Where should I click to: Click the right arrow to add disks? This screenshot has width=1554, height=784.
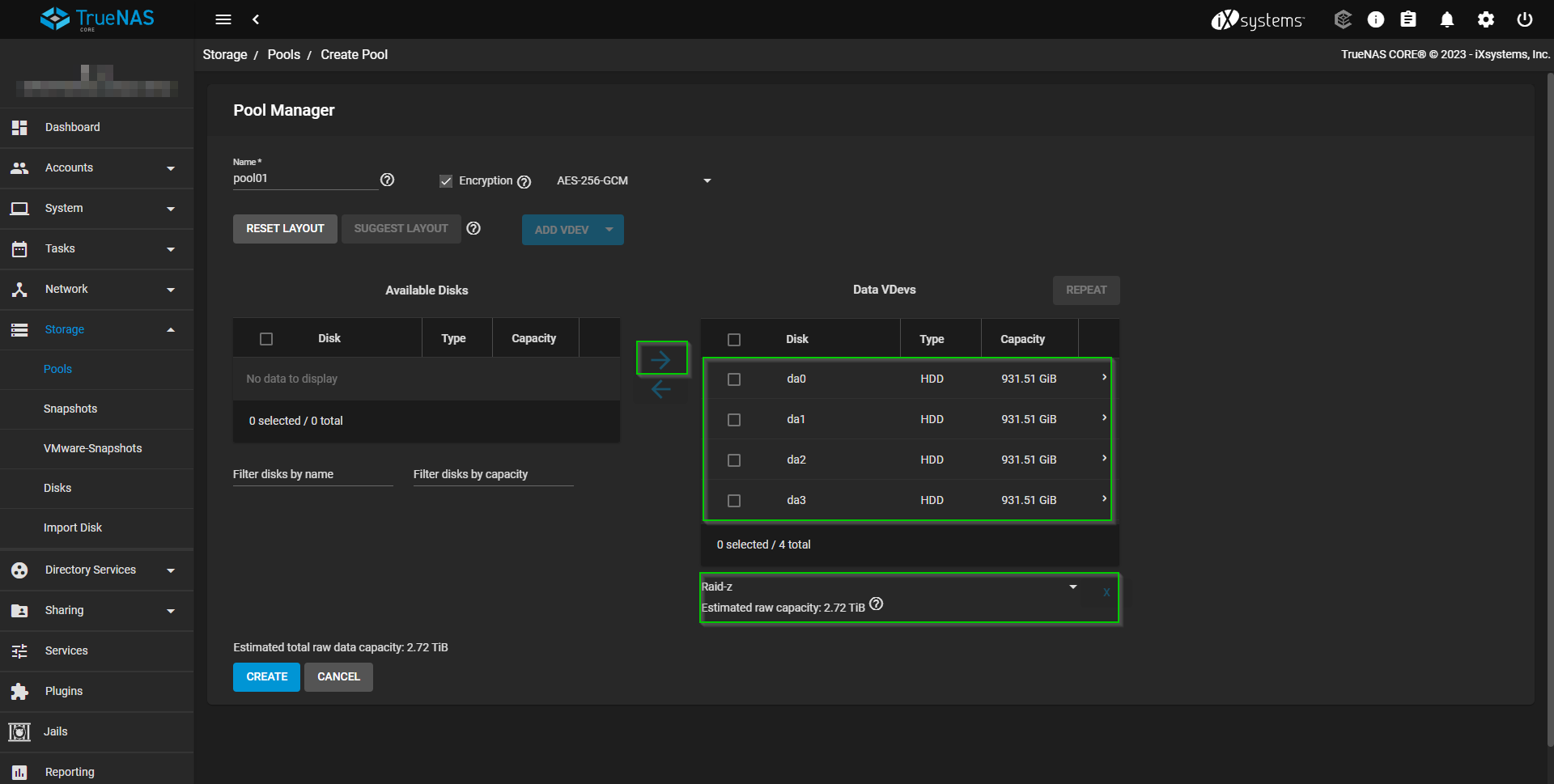pyautogui.click(x=661, y=358)
